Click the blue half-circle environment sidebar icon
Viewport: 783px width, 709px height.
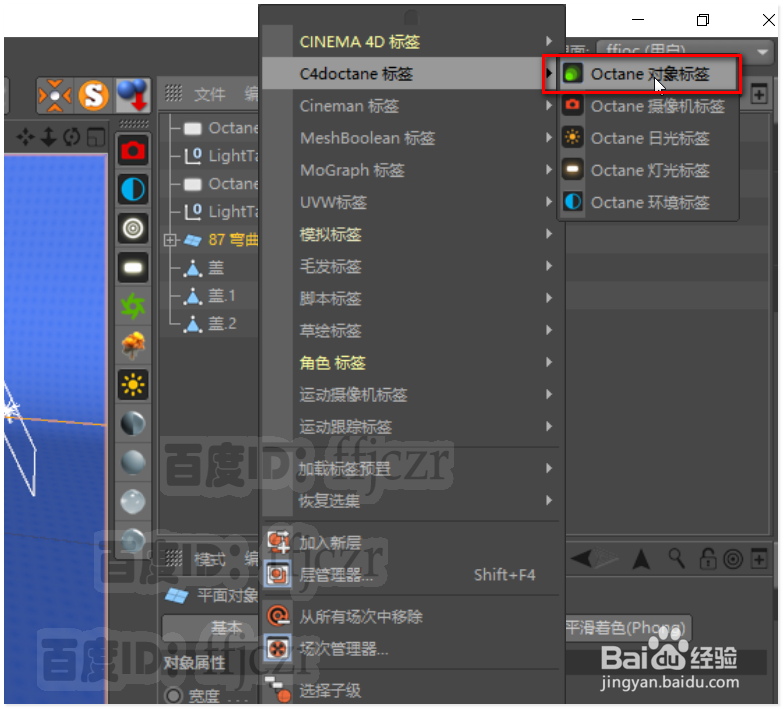tap(133, 189)
